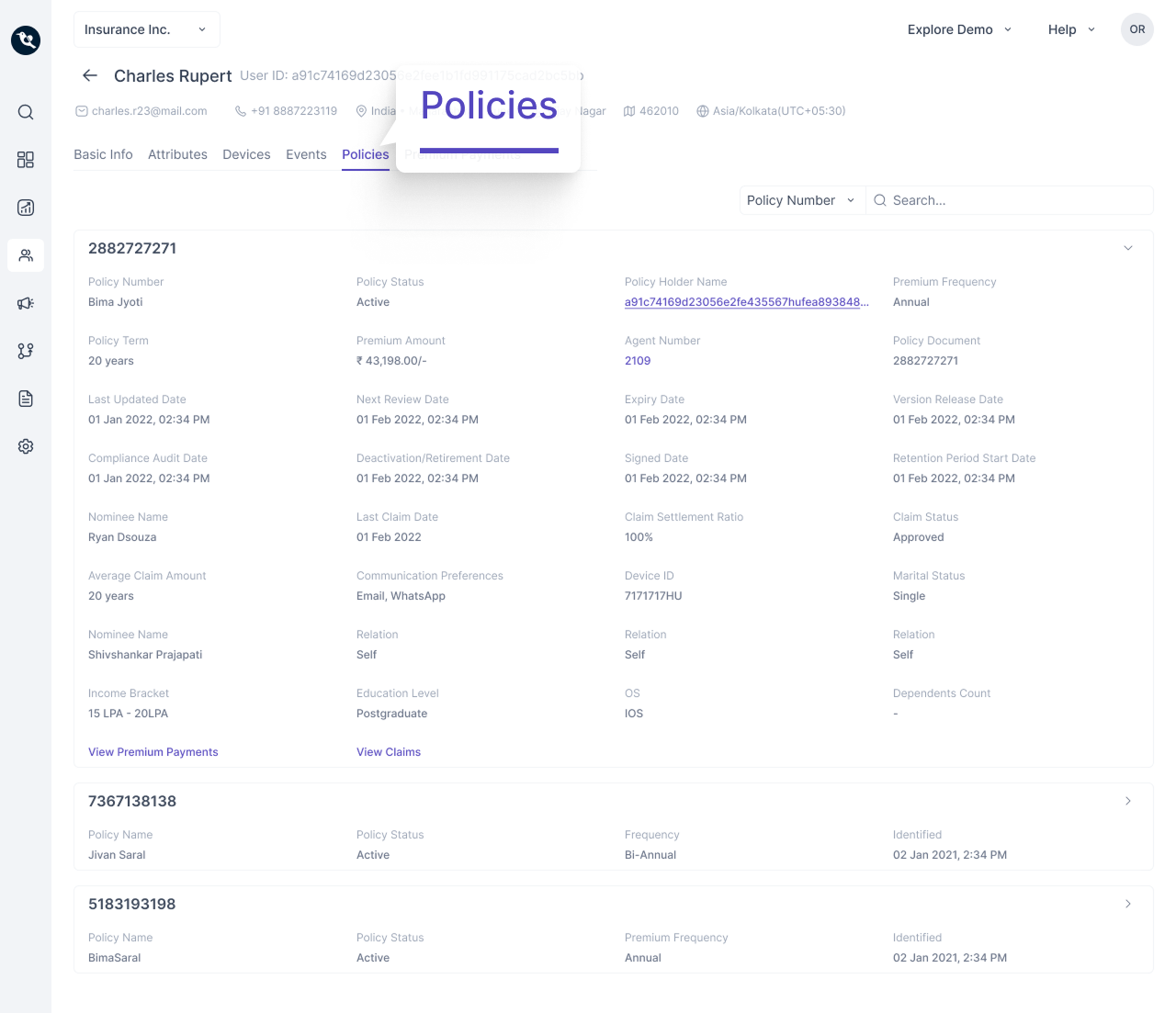Open the analytics chart icon

point(26,208)
